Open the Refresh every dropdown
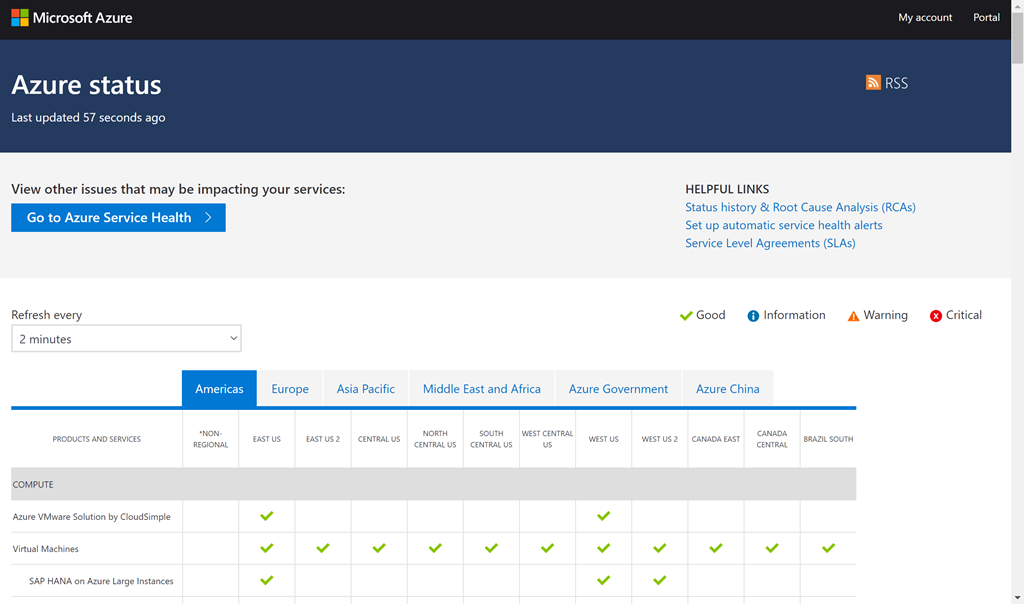Screen dimensions: 1024x604 pos(126,339)
